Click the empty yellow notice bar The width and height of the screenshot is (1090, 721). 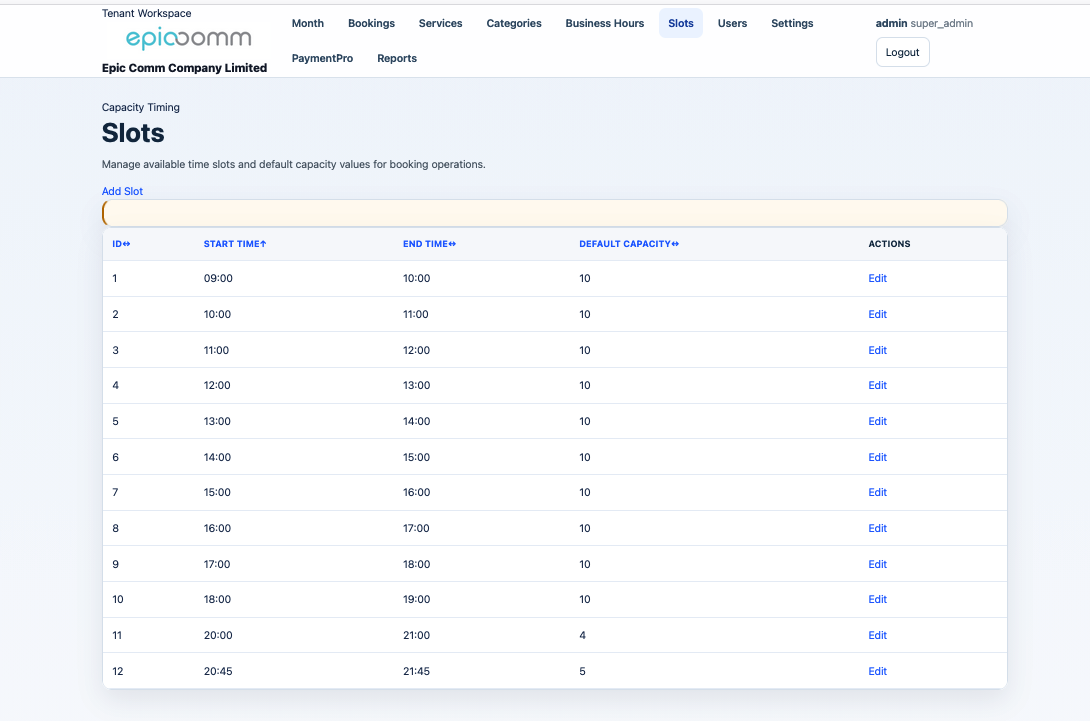pos(554,213)
